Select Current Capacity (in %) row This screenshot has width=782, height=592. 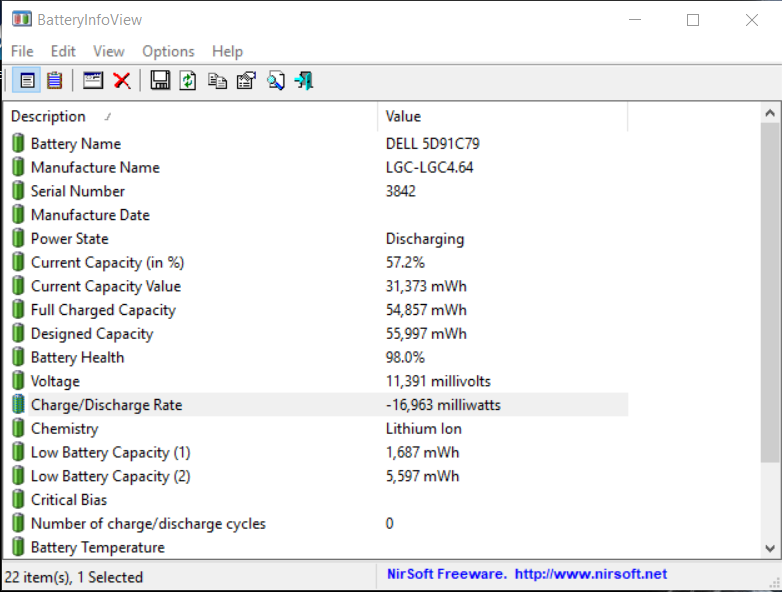pyautogui.click(x=316, y=262)
